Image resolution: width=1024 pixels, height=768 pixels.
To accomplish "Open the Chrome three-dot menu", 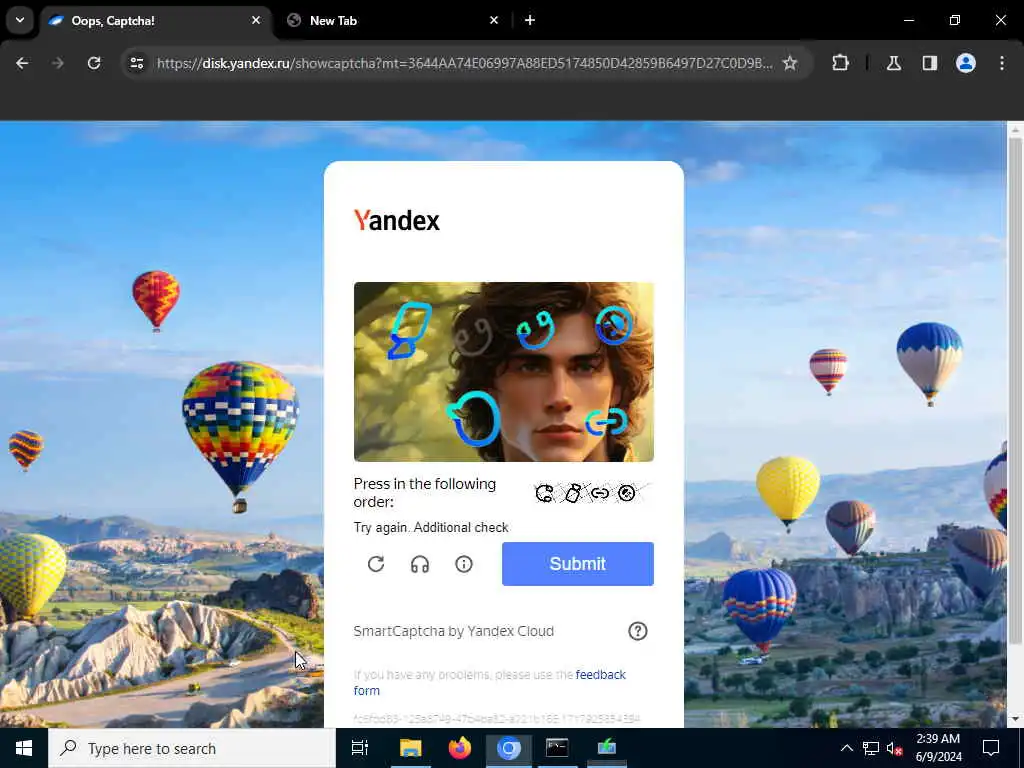I will click(1002, 63).
